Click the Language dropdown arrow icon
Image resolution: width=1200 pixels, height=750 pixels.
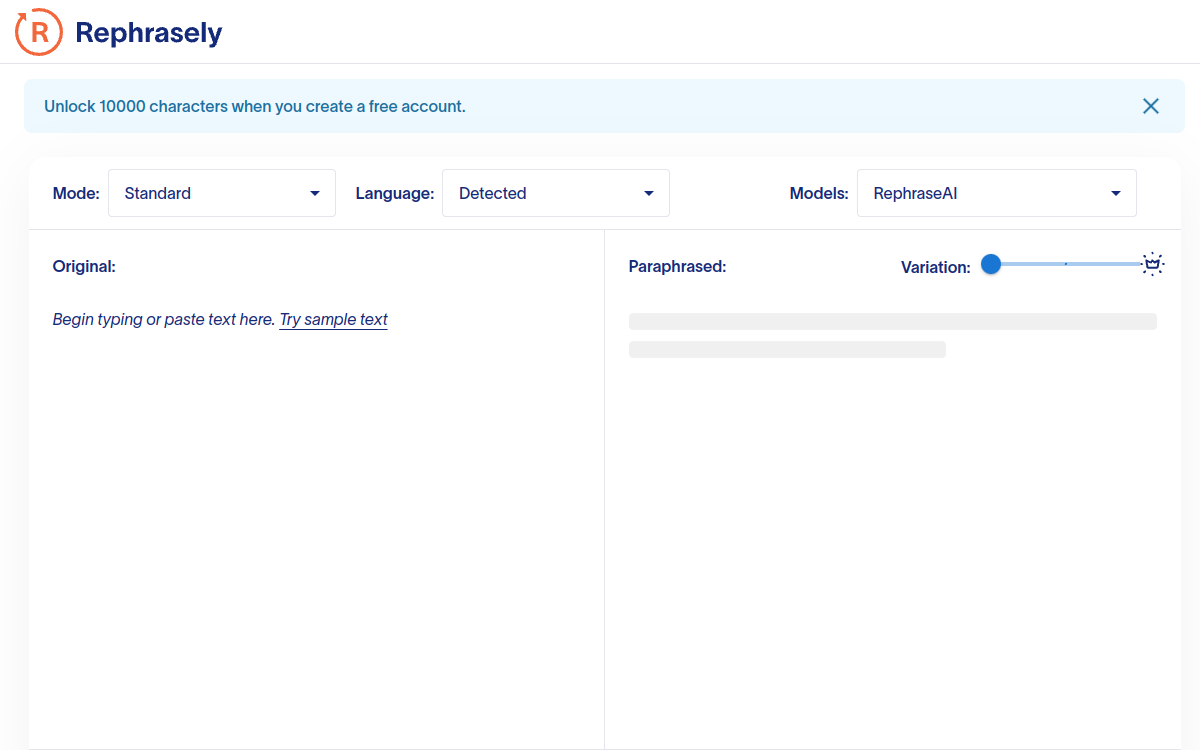click(x=649, y=193)
